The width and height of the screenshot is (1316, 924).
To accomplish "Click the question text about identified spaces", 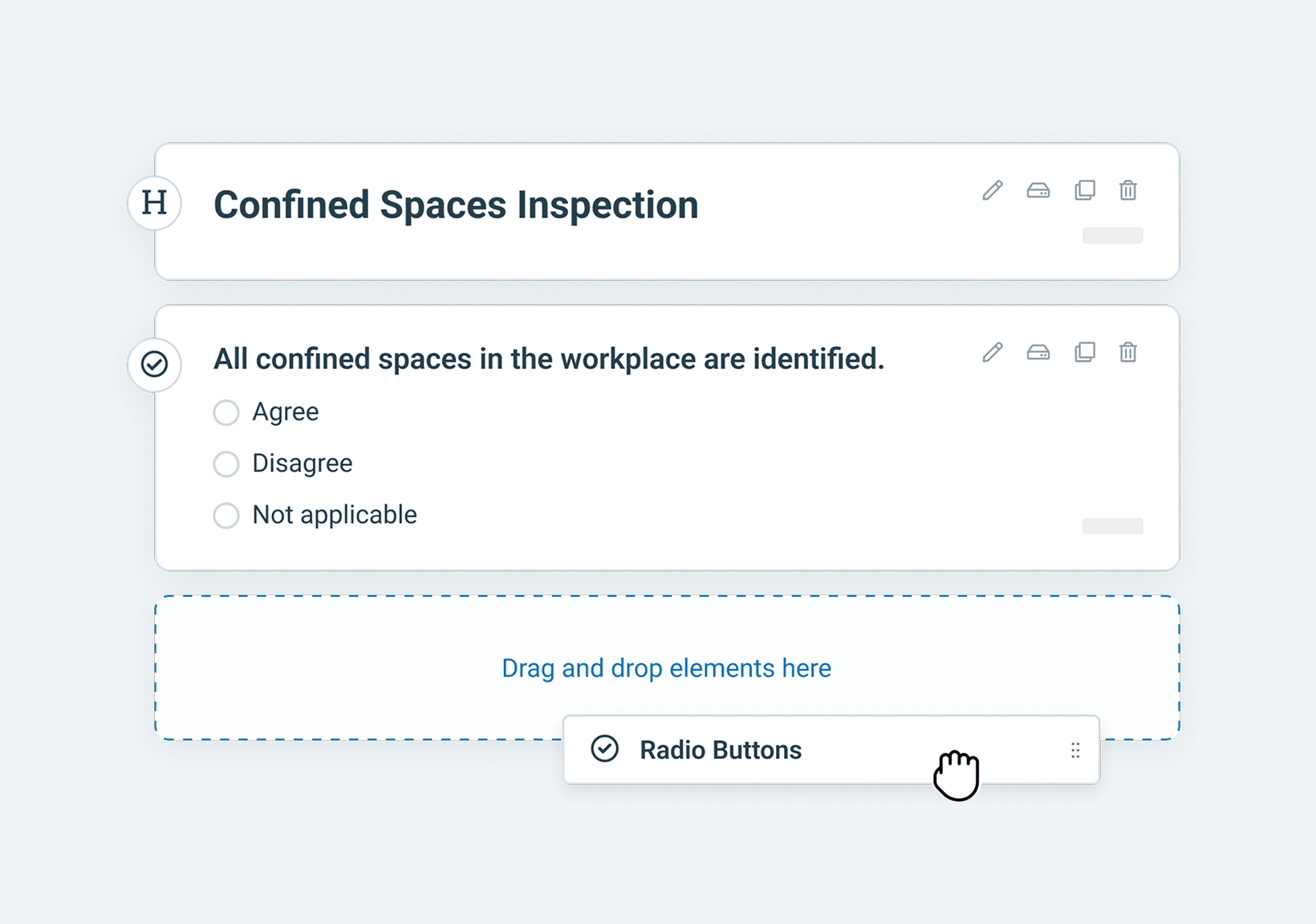I will (549, 359).
